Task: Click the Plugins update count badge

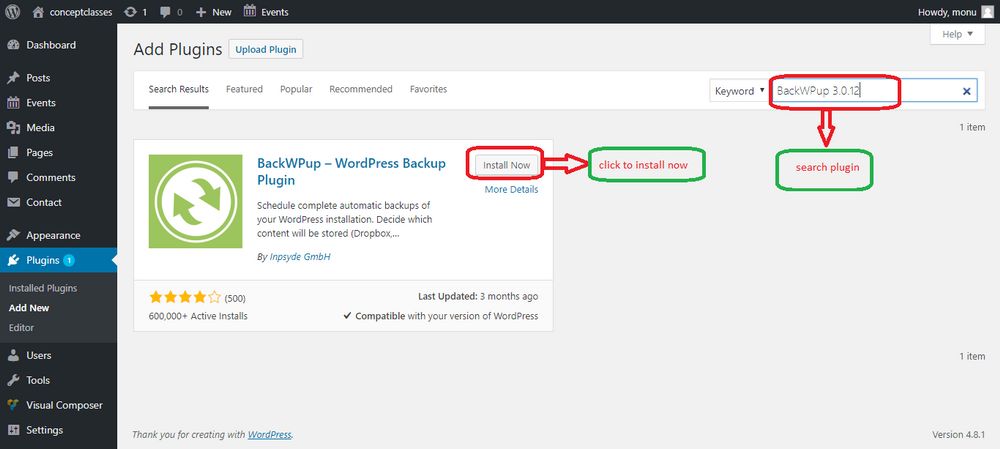Action: (x=69, y=260)
